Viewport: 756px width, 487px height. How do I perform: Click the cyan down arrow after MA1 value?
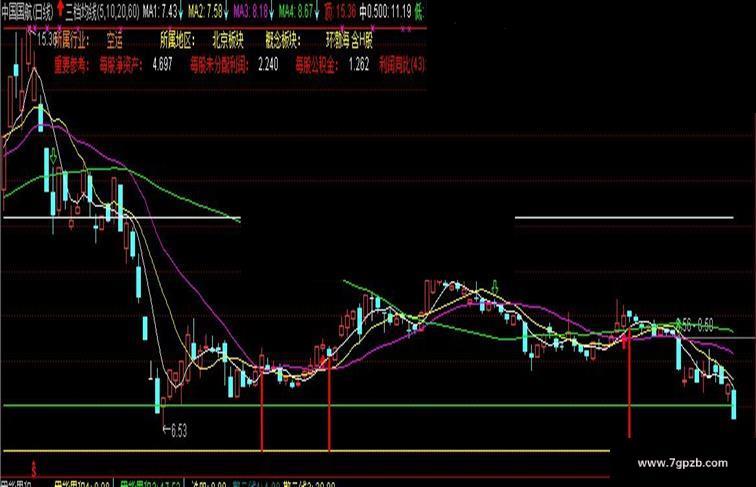[x=181, y=13]
